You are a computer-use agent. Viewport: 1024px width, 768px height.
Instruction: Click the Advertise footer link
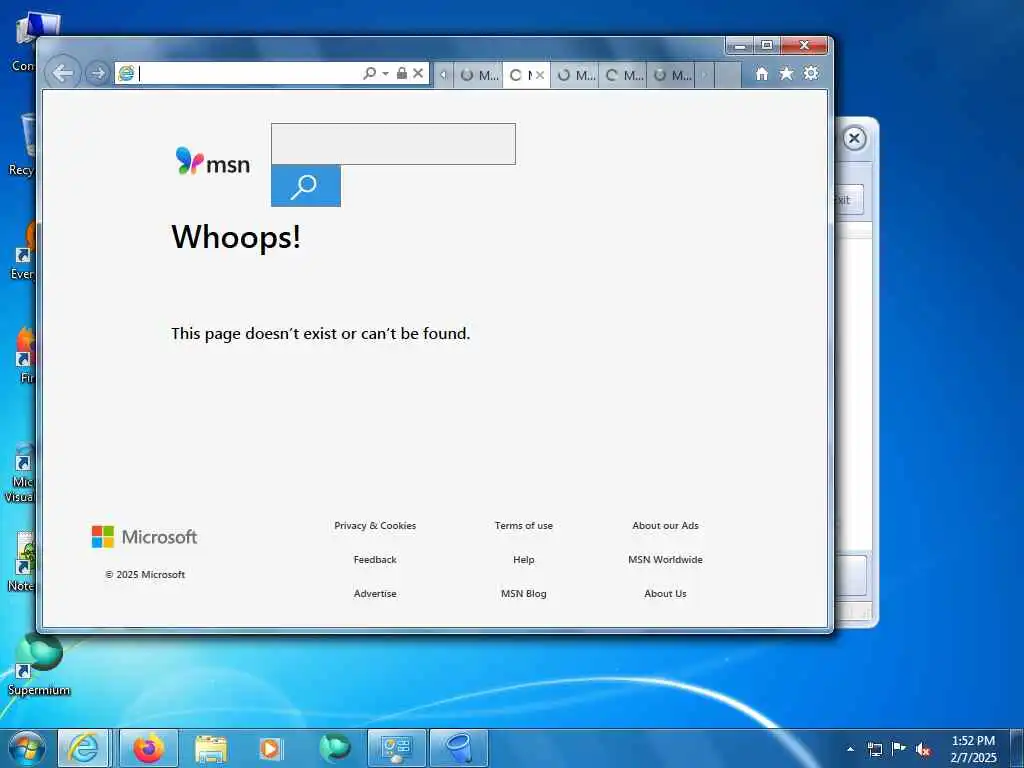tap(375, 594)
